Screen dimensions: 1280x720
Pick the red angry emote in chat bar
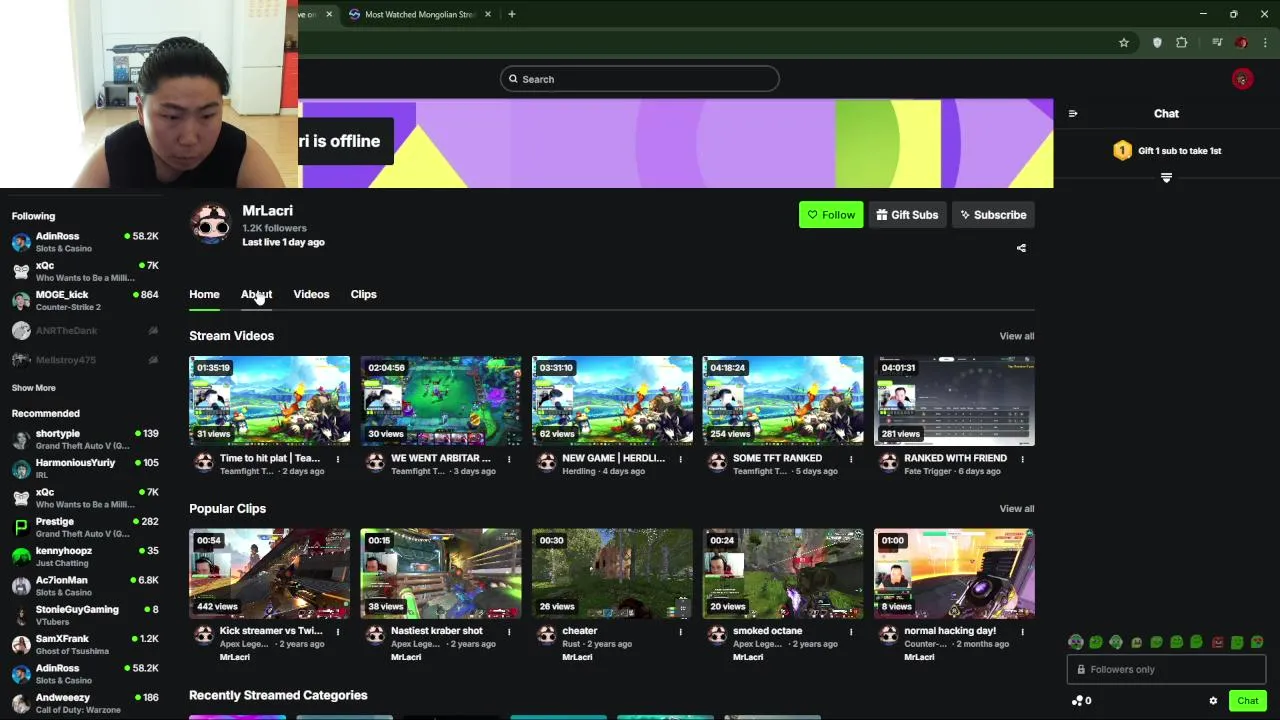point(1217,642)
